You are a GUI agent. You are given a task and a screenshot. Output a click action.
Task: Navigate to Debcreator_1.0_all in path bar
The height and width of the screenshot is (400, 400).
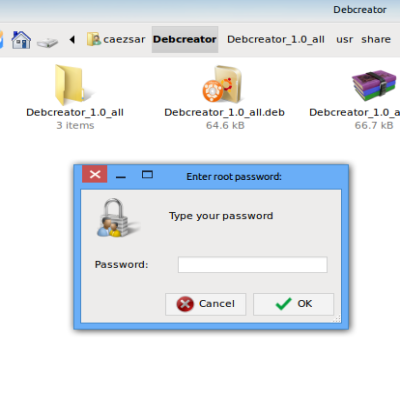pos(276,39)
